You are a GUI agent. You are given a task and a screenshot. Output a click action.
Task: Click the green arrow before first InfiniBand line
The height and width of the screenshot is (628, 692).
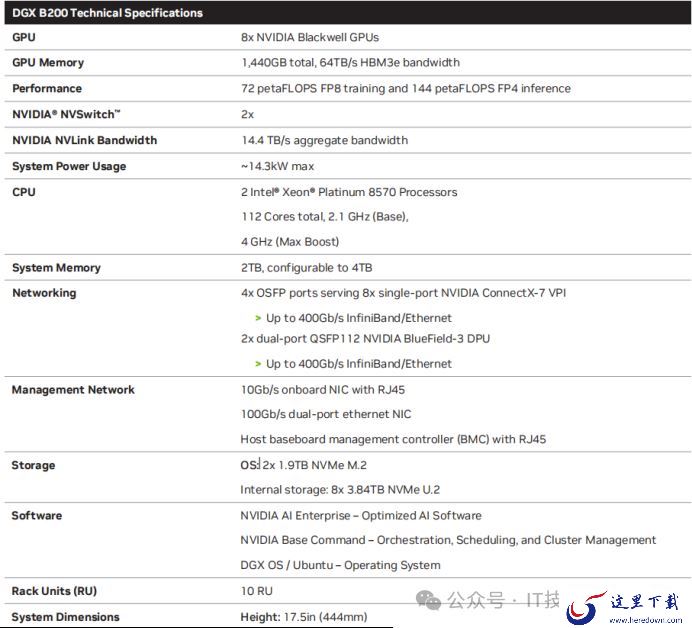[258, 318]
